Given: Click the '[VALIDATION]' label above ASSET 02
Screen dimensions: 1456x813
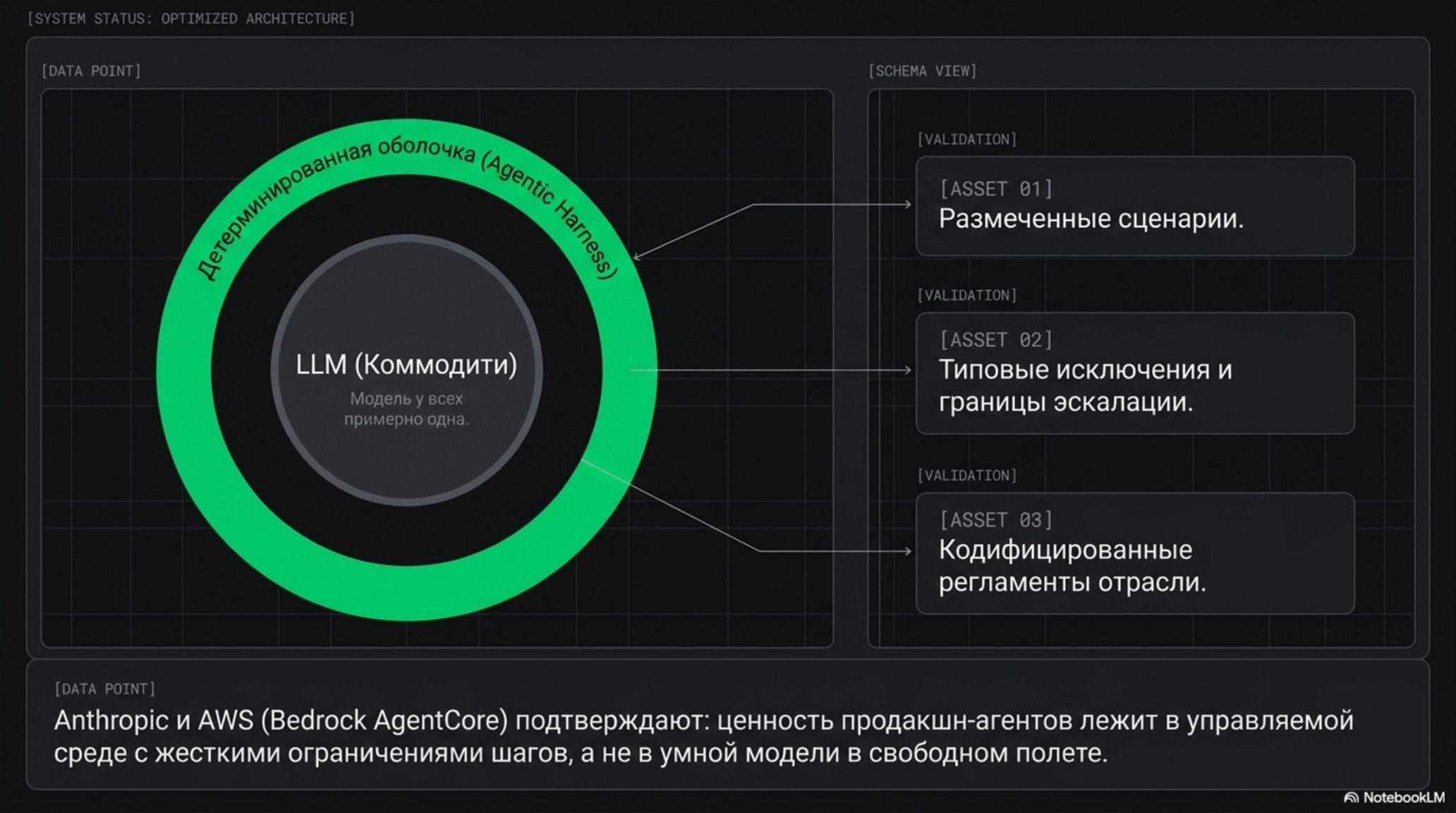Looking at the screenshot, I should [x=966, y=295].
